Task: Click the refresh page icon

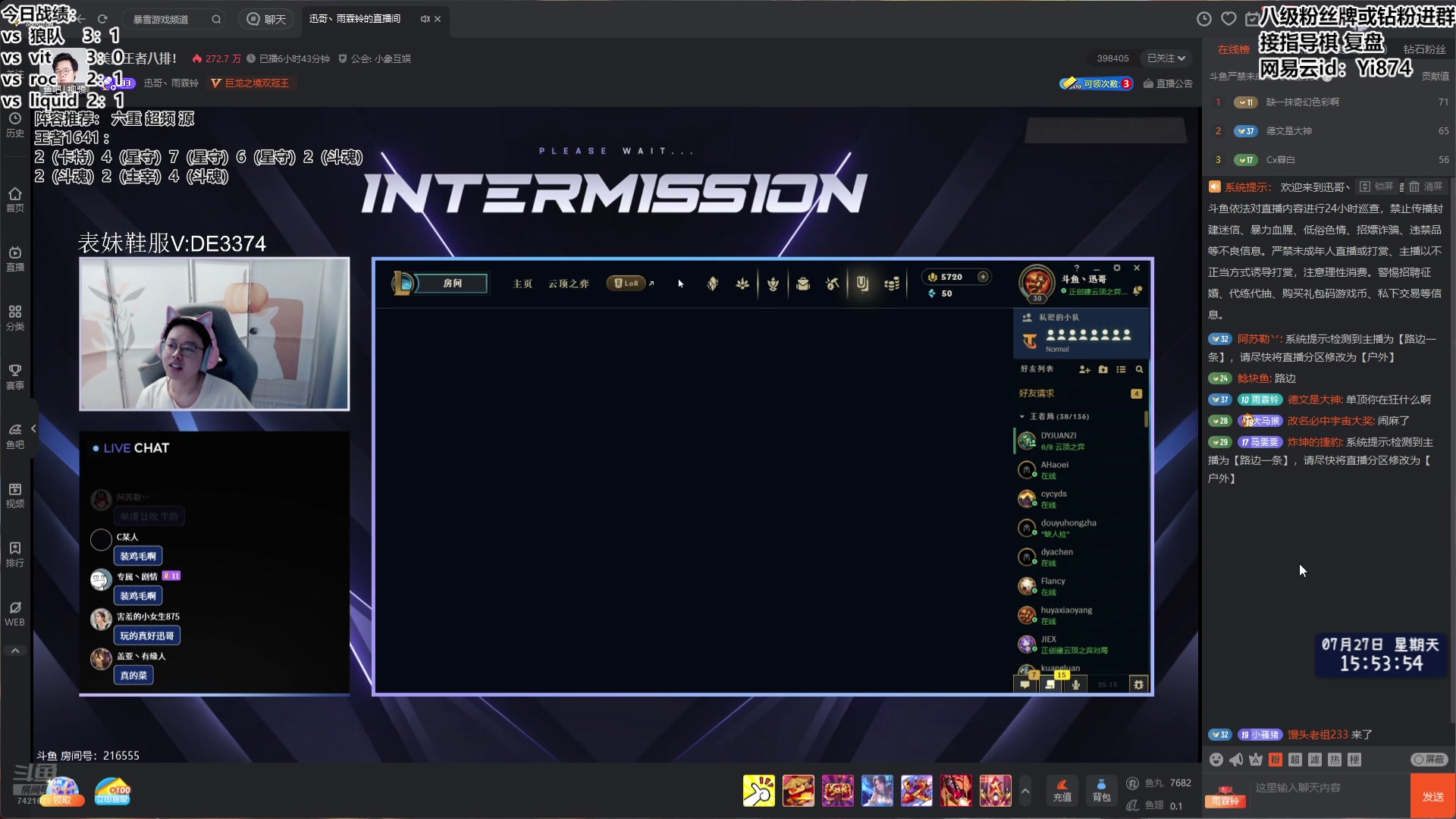Action: [x=102, y=19]
